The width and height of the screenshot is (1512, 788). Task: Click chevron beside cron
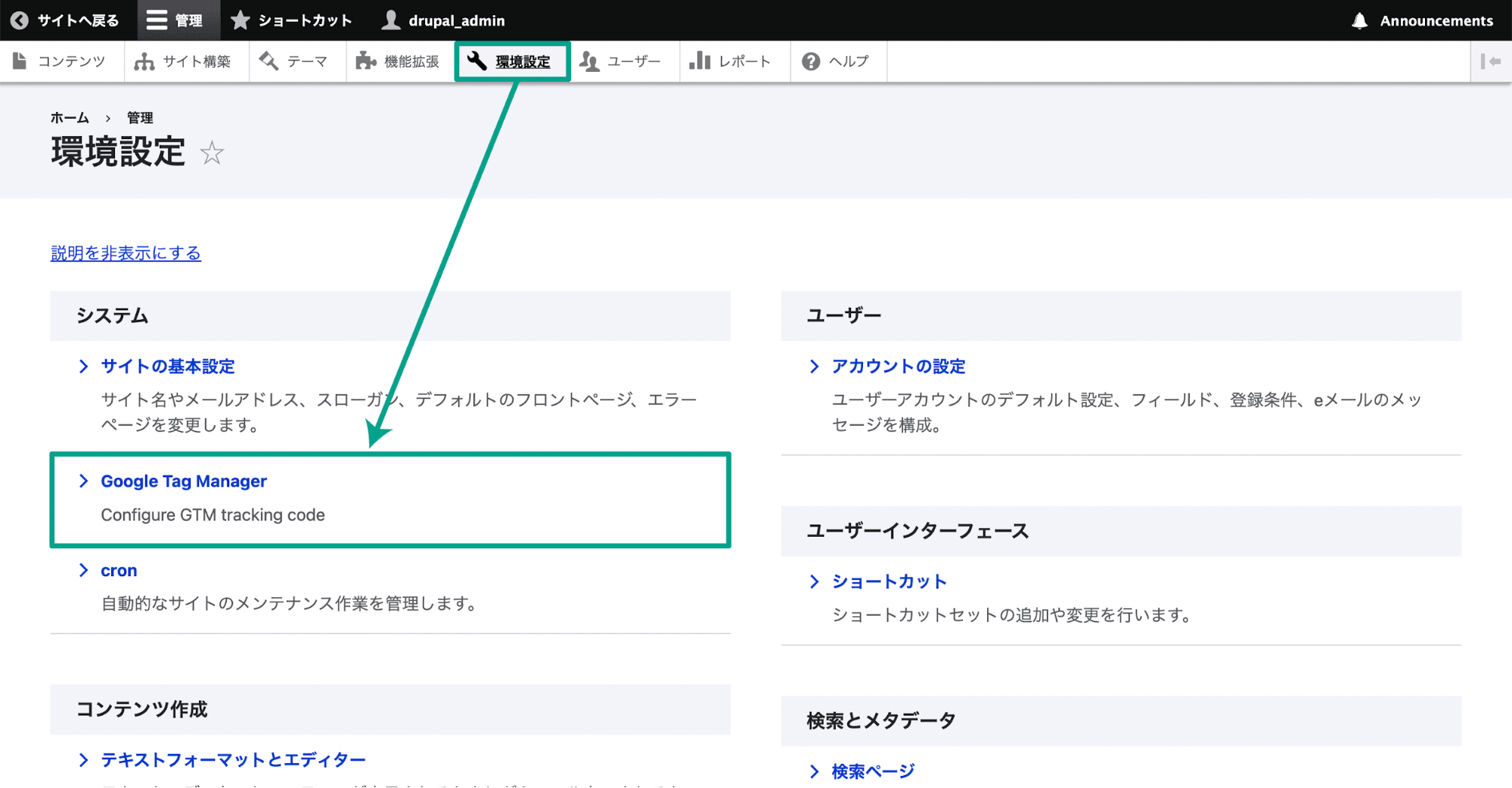pos(83,571)
